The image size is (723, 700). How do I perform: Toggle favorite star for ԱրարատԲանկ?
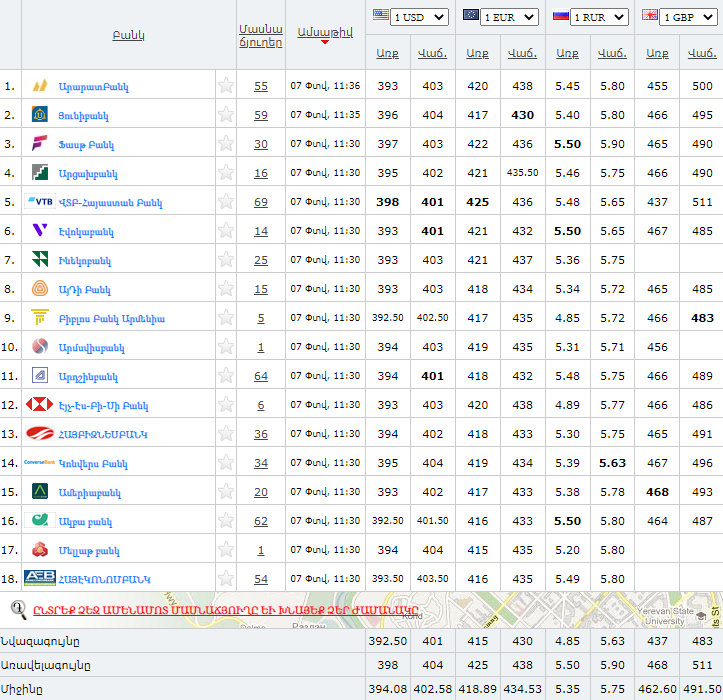click(x=226, y=85)
